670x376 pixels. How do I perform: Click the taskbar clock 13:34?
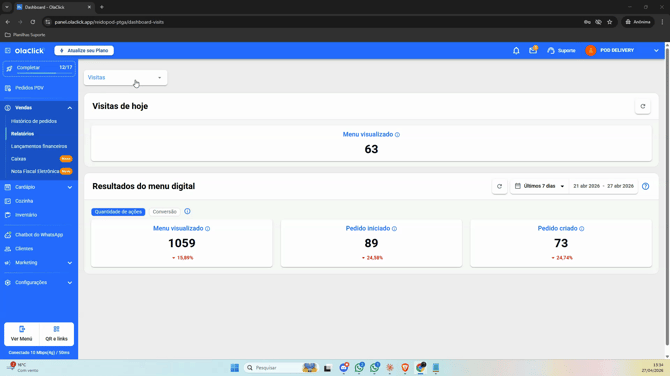click(652, 368)
